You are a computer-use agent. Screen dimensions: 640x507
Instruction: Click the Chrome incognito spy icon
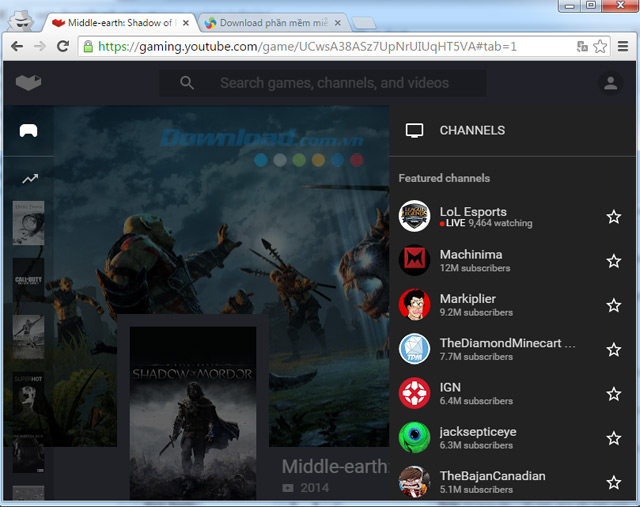pos(20,20)
